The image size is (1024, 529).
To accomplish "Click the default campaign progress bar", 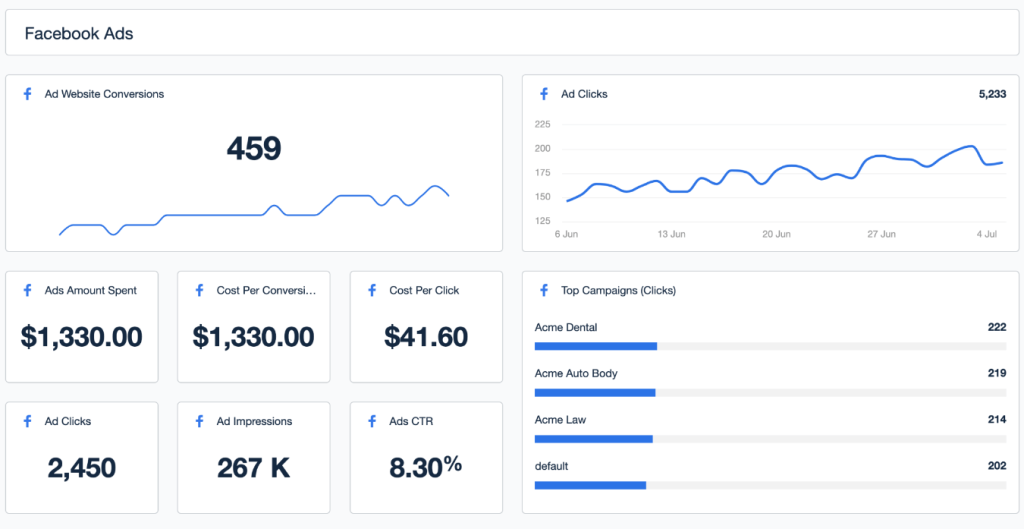I will (771, 485).
